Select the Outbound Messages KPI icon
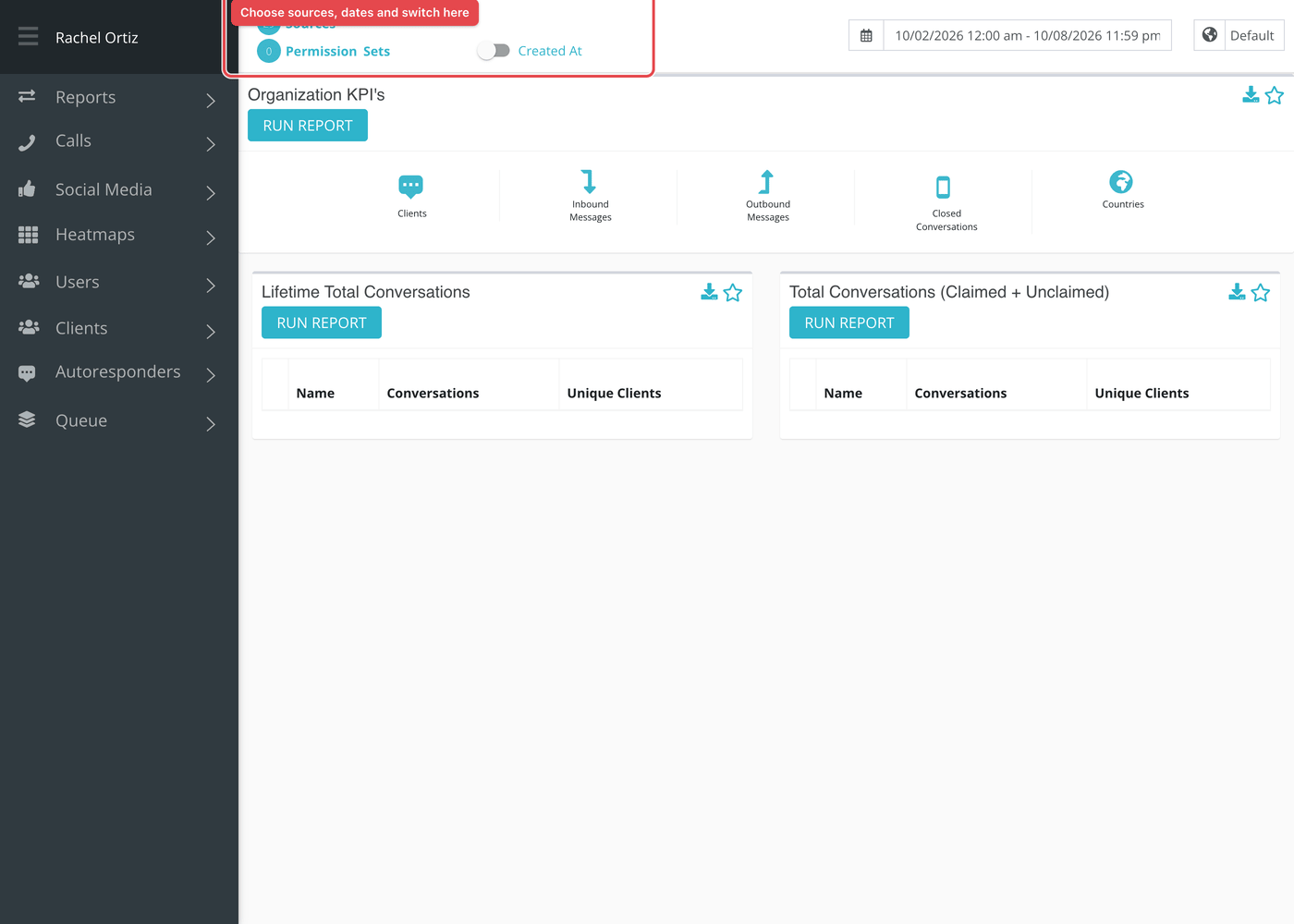 click(766, 181)
